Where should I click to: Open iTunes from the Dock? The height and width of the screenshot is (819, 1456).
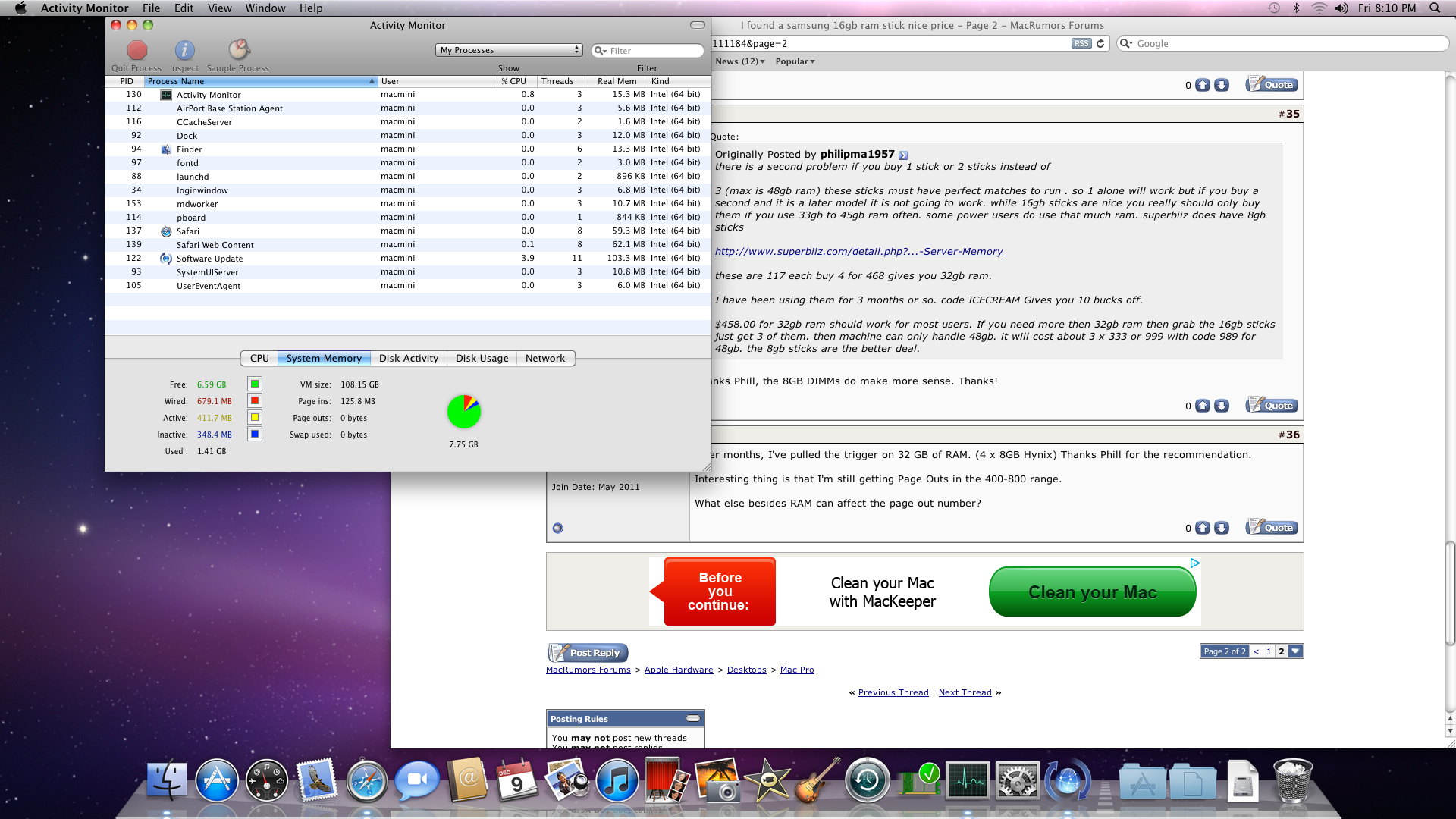pos(617,781)
